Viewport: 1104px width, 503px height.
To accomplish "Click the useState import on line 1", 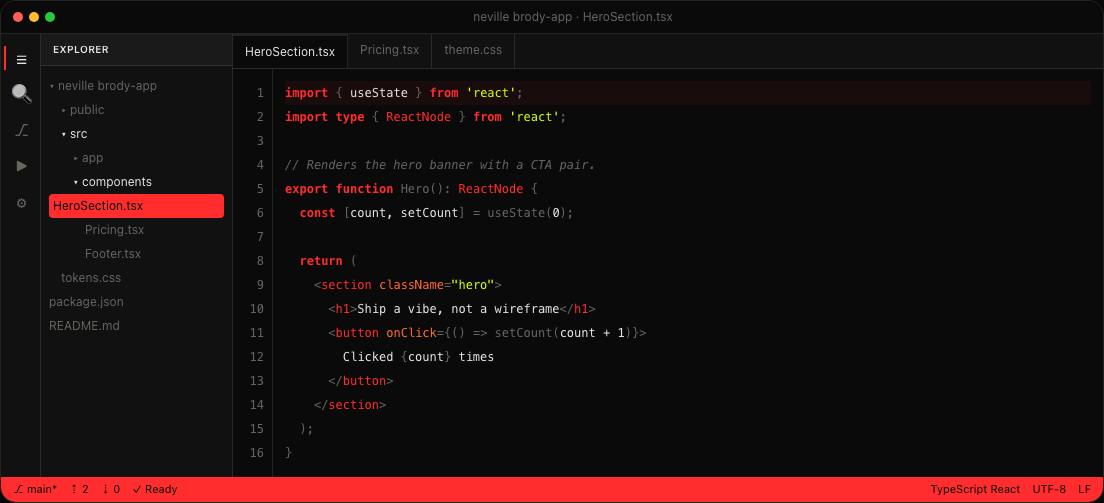I will click(379, 93).
